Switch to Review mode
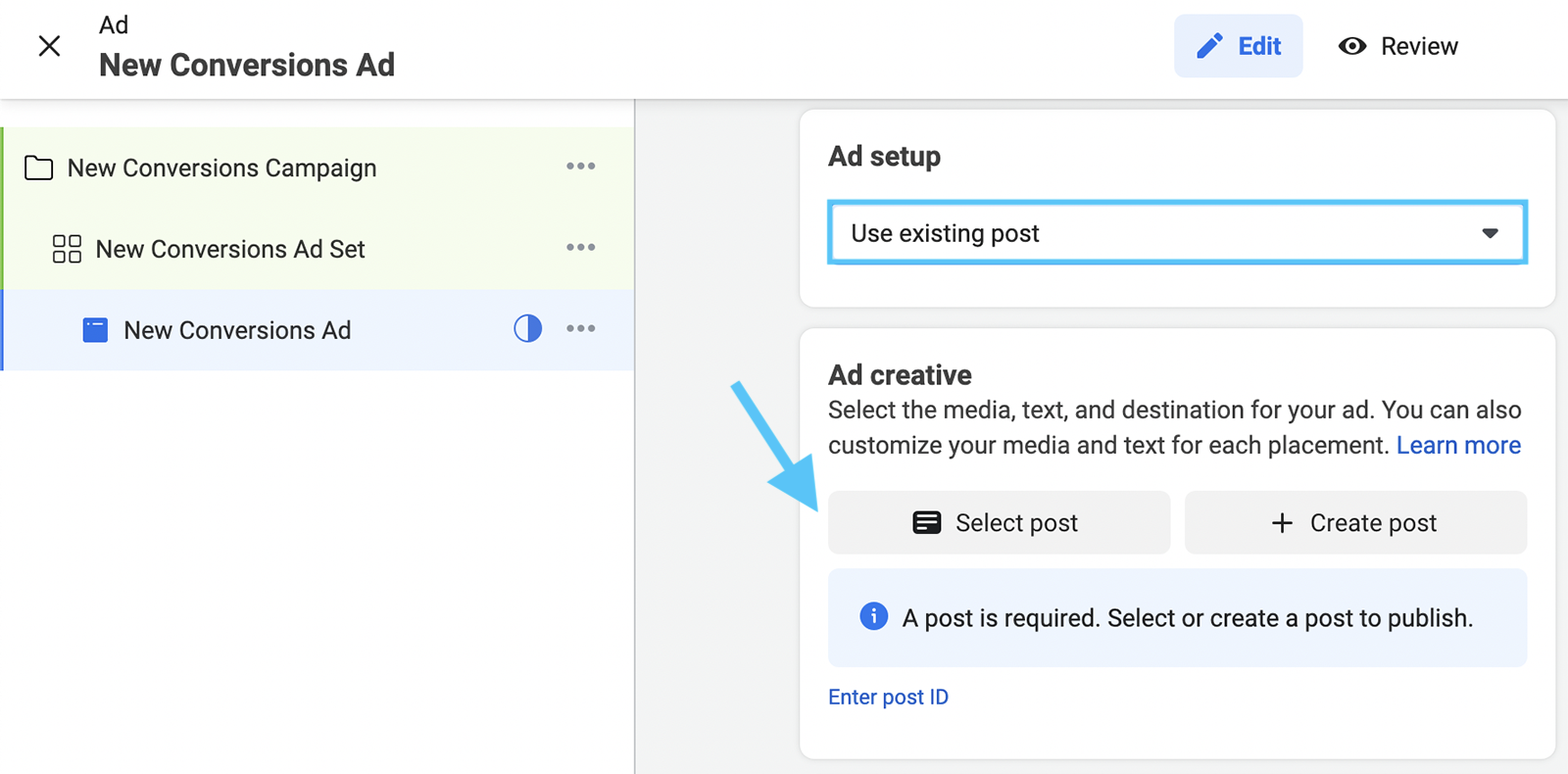The height and width of the screenshot is (774, 1568). coord(1397,46)
